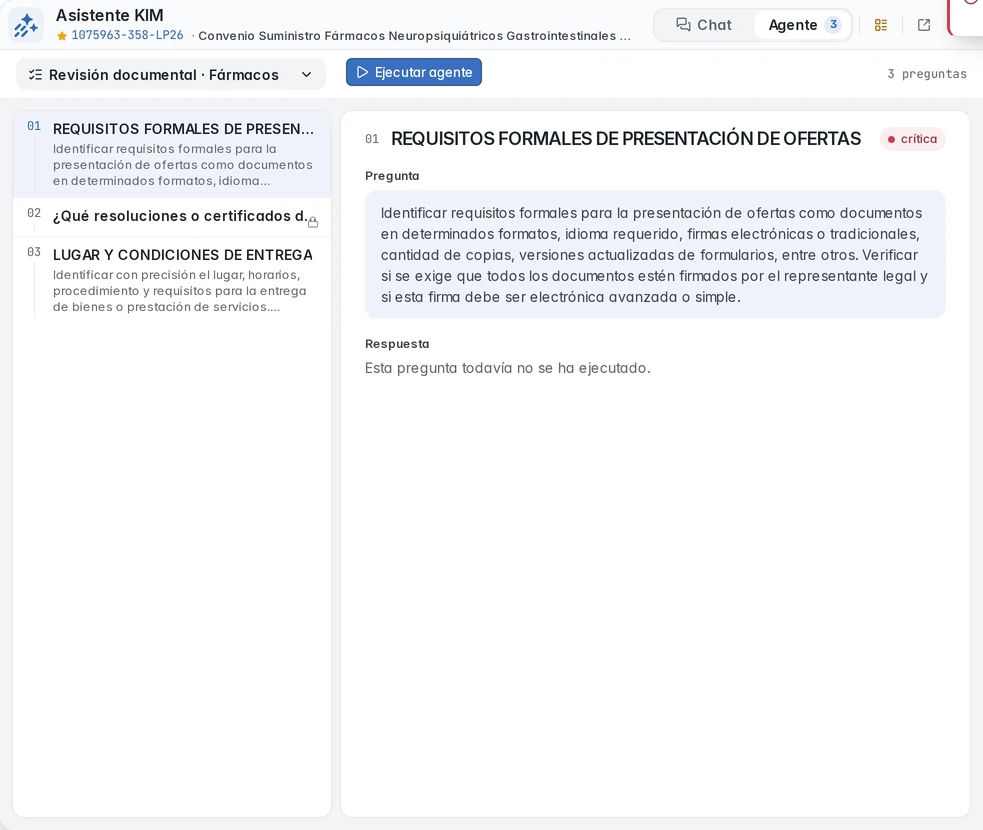The height and width of the screenshot is (830, 983).
Task: Open assistant in new window icon
Action: pyautogui.click(x=923, y=25)
